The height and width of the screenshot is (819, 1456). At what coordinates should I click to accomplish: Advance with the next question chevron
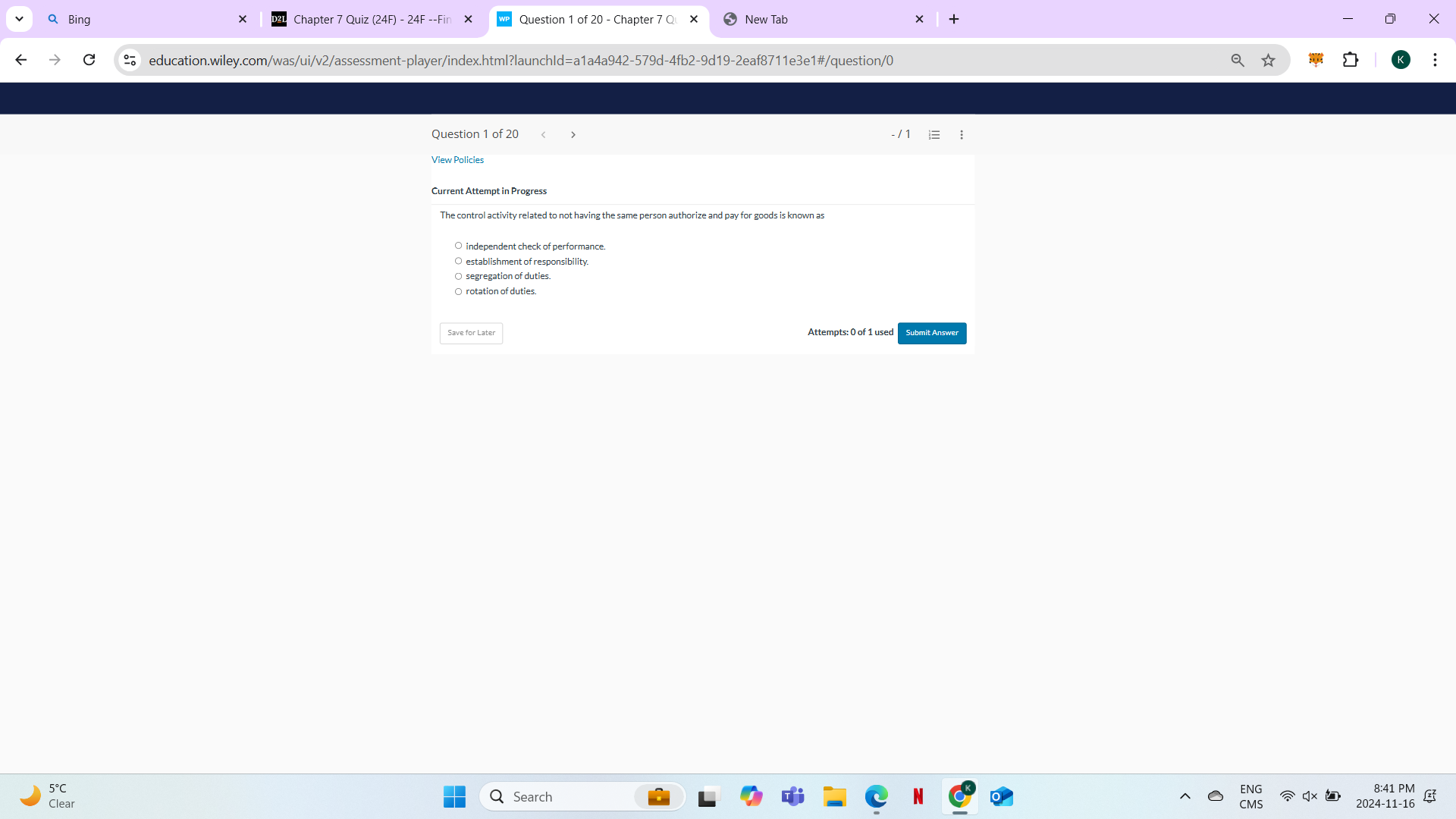click(x=573, y=134)
